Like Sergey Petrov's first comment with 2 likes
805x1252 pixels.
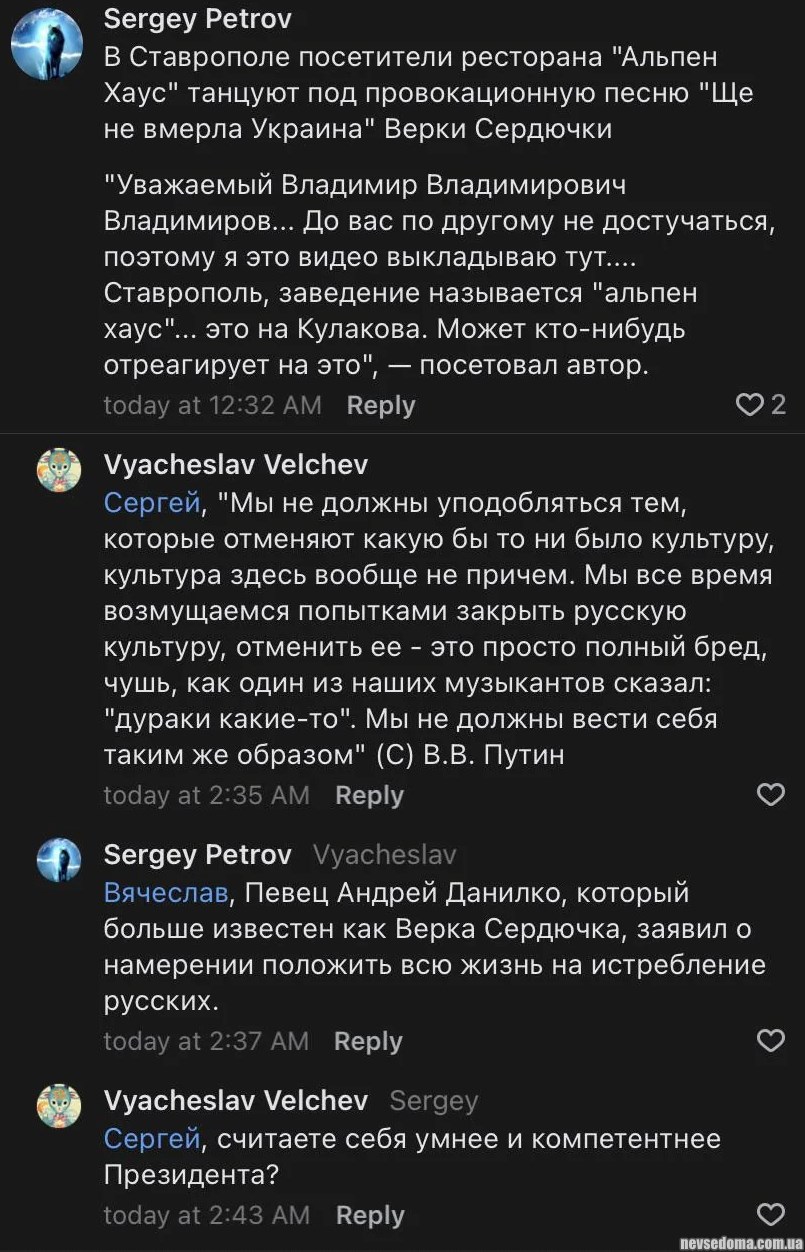[x=749, y=404]
